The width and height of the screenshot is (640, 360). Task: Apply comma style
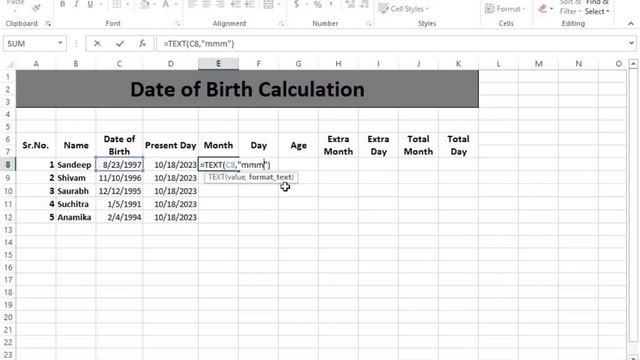331,4
